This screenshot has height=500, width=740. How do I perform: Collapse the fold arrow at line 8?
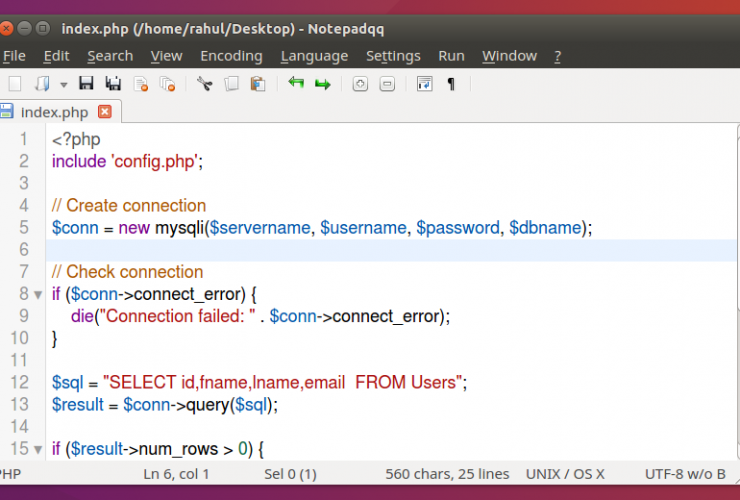pos(38,294)
